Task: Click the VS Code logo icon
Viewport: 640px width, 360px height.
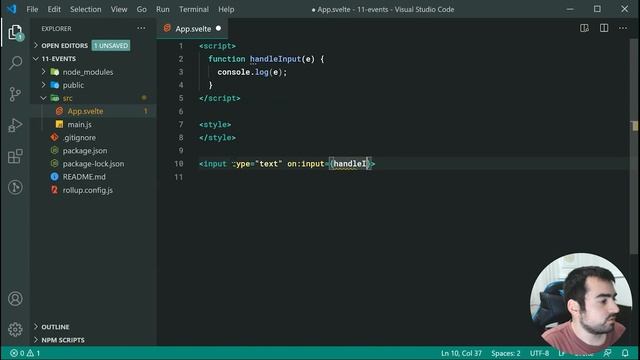Action: (11, 9)
